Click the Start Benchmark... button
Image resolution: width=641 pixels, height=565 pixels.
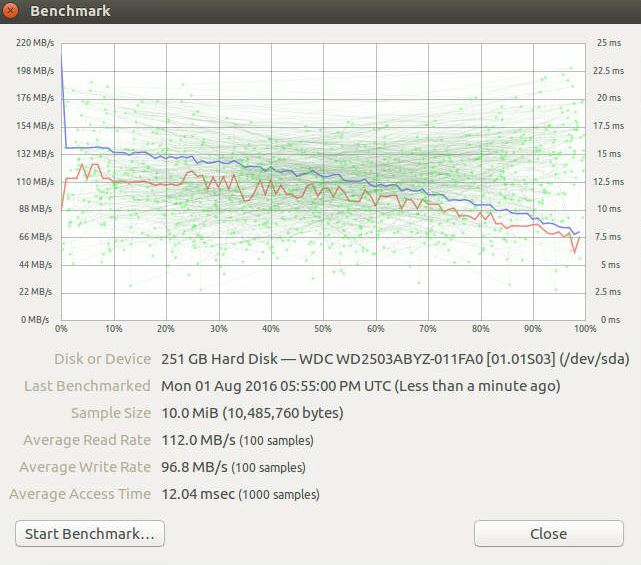[x=90, y=534]
